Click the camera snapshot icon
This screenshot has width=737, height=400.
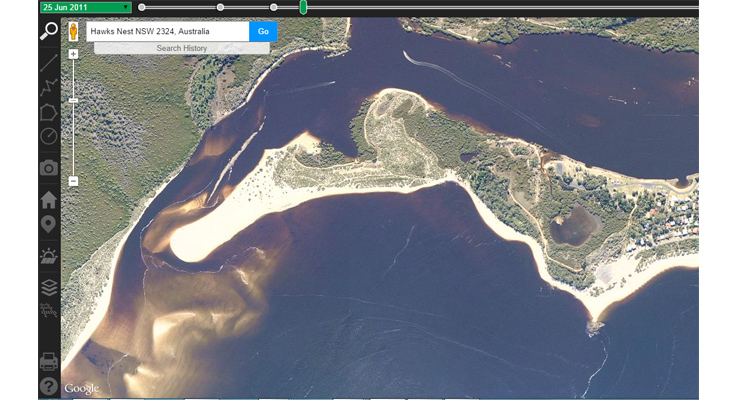(49, 168)
